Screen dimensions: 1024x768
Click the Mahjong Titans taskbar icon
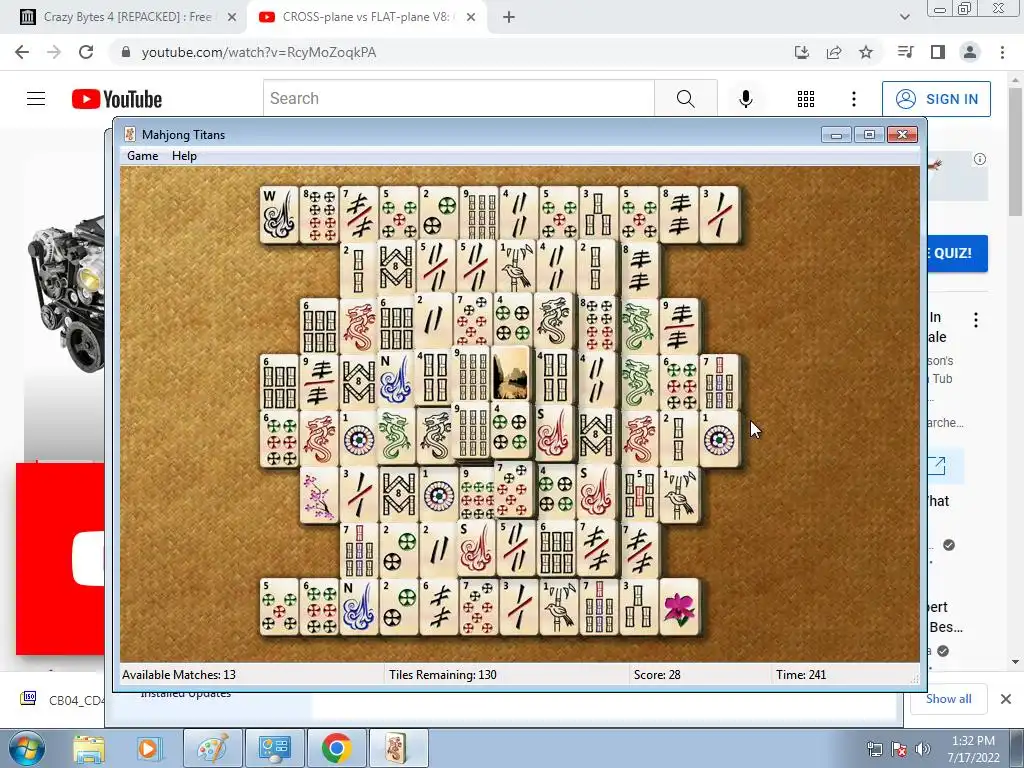(398, 748)
